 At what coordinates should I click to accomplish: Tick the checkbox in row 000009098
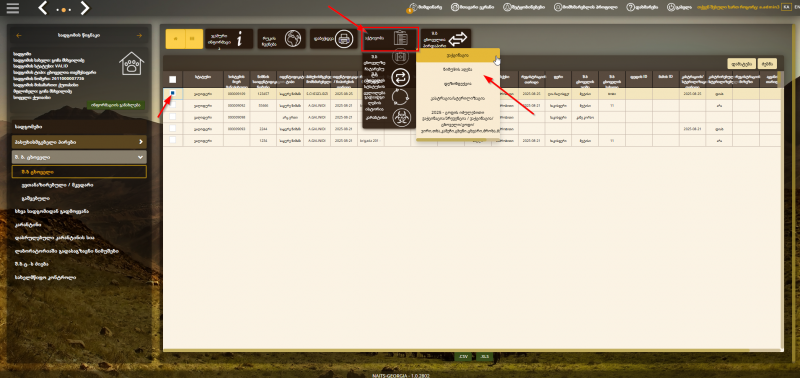[172, 117]
